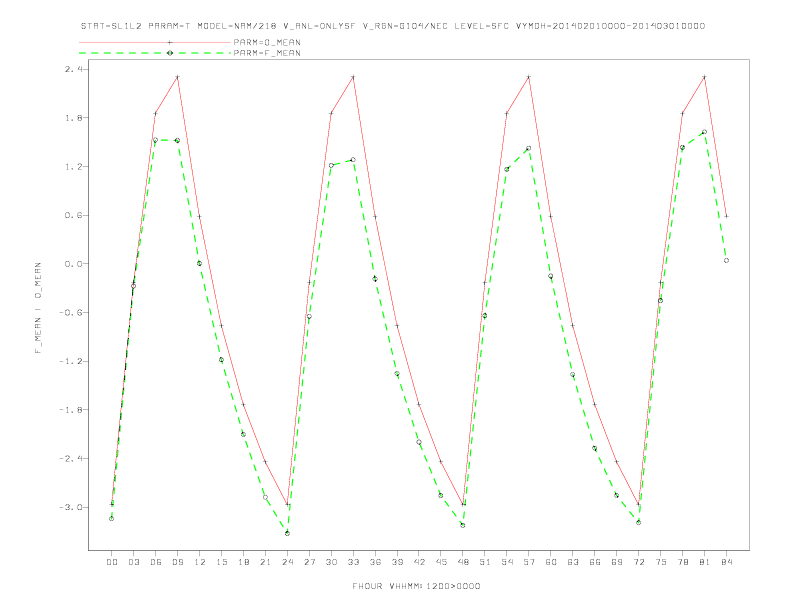Select the F_MEAN circle marker at hour 33
This screenshot has width=792, height=612.
(x=353, y=160)
